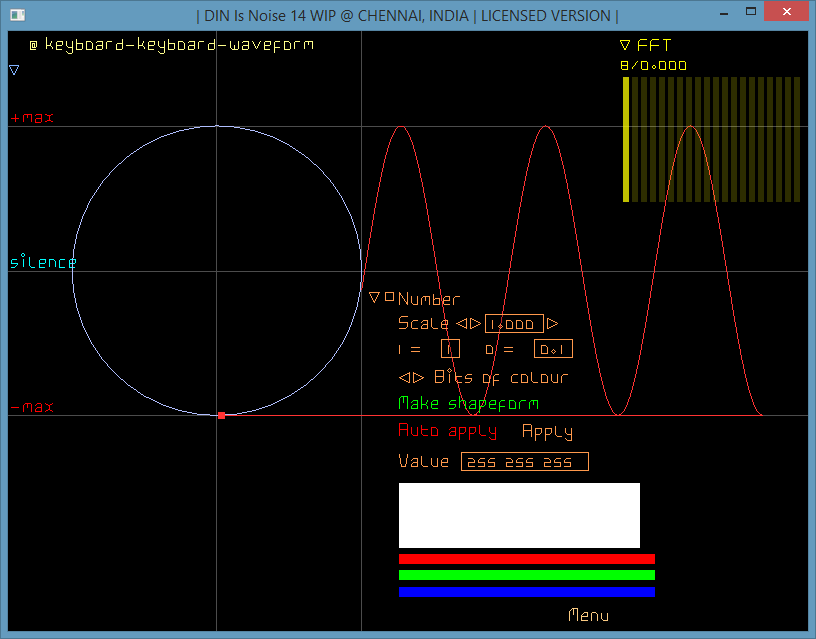The width and height of the screenshot is (816, 639).
Task: Click the arrow after the Scale value box
Action: coord(551,324)
